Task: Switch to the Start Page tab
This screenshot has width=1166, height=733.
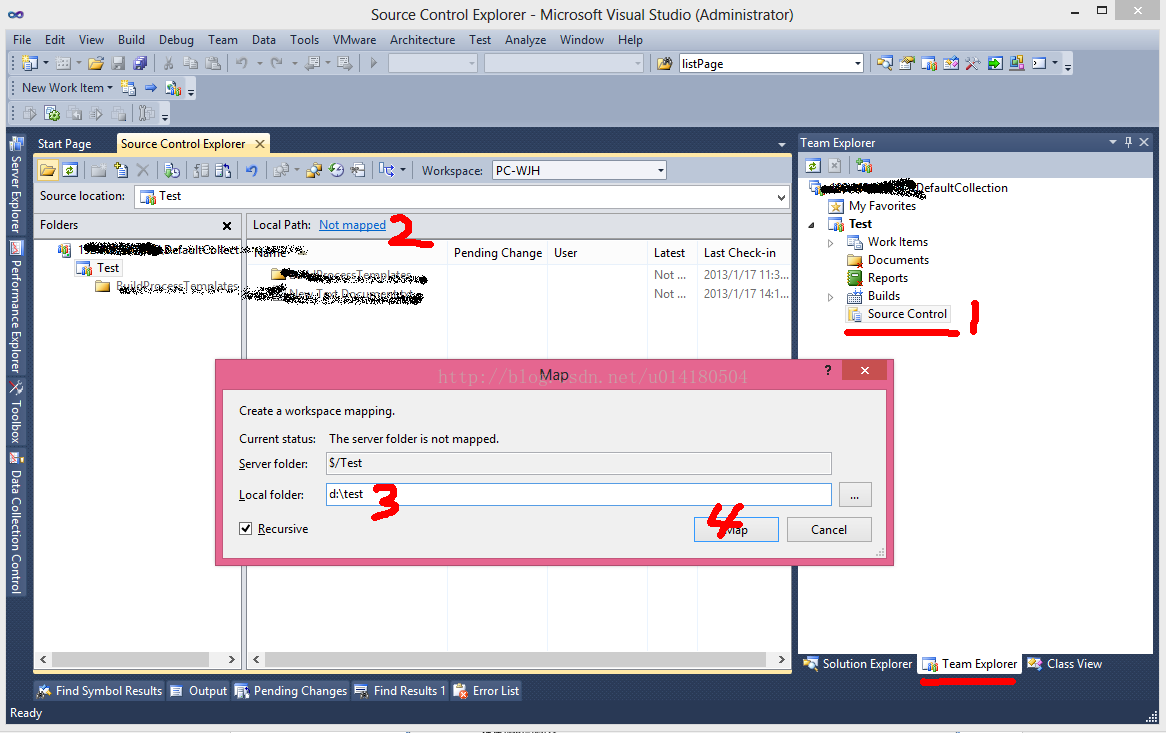Action: 65,143
